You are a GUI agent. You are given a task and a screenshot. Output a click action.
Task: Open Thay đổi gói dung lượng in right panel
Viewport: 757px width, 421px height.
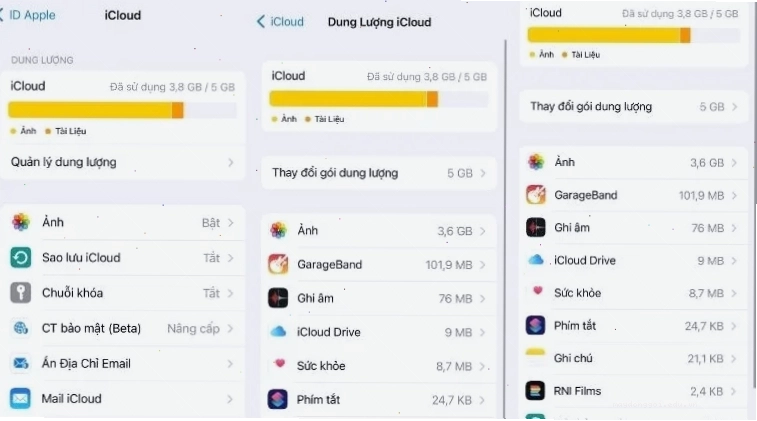[633, 107]
